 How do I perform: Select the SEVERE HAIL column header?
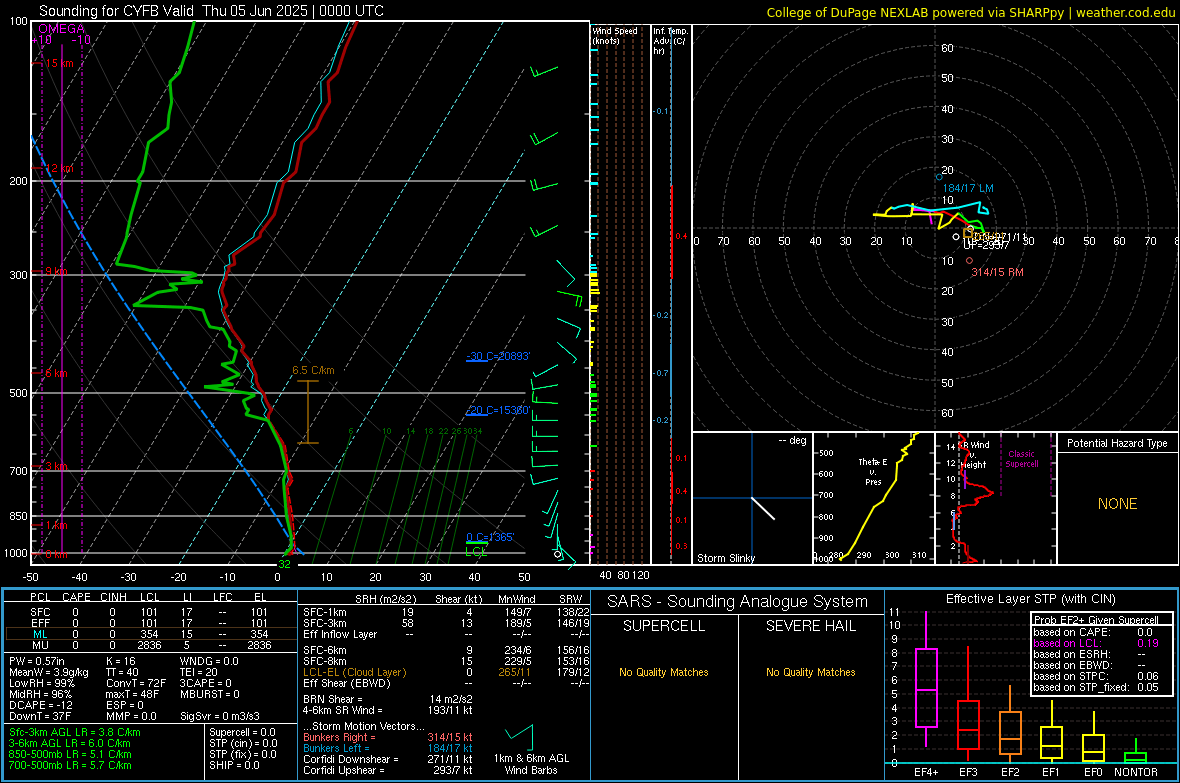click(810, 626)
